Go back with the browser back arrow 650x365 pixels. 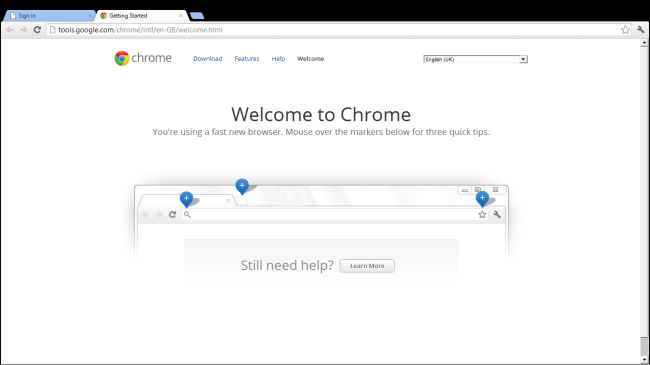tap(10, 30)
